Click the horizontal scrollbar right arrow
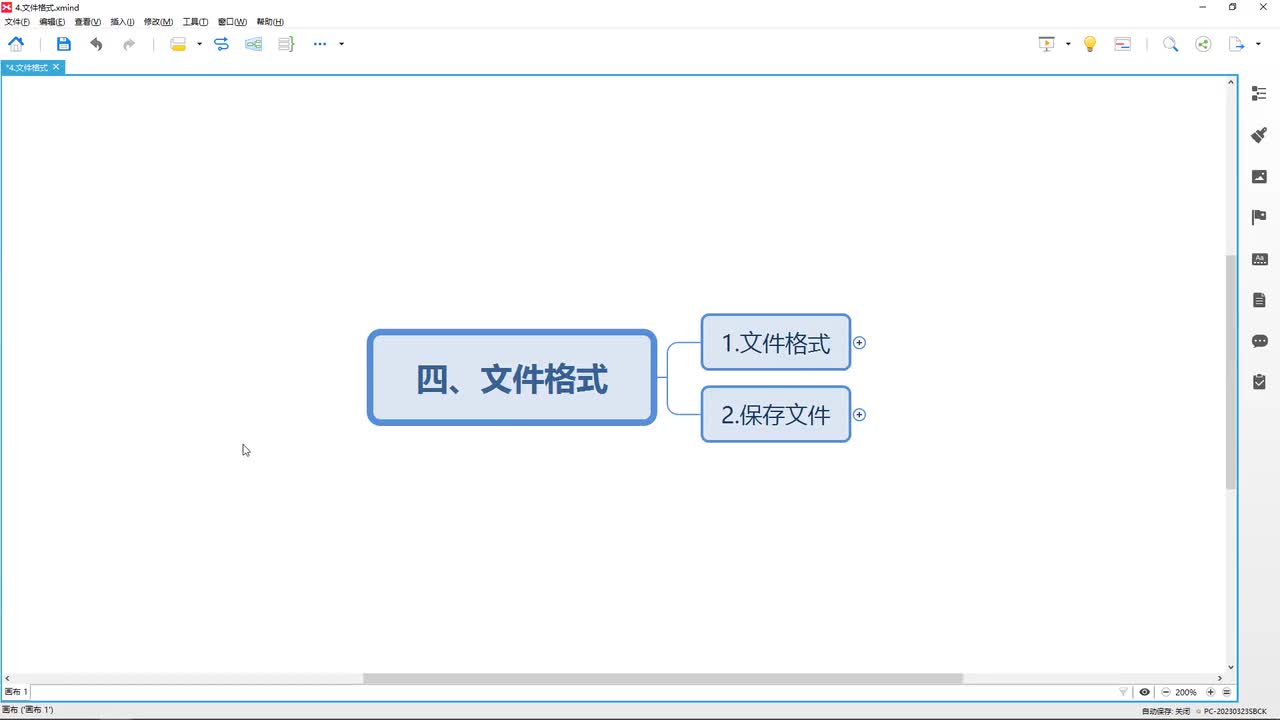The image size is (1280, 720). [x=1220, y=678]
